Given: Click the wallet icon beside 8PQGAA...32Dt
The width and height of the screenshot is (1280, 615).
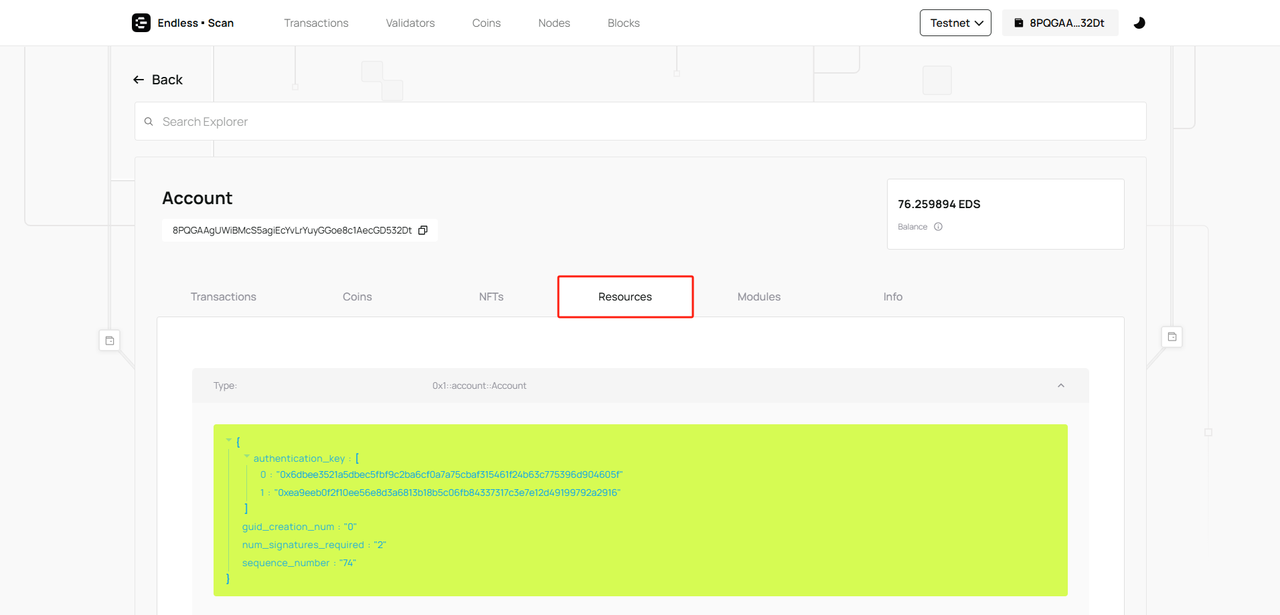Looking at the screenshot, I should pyautogui.click(x=1018, y=23).
